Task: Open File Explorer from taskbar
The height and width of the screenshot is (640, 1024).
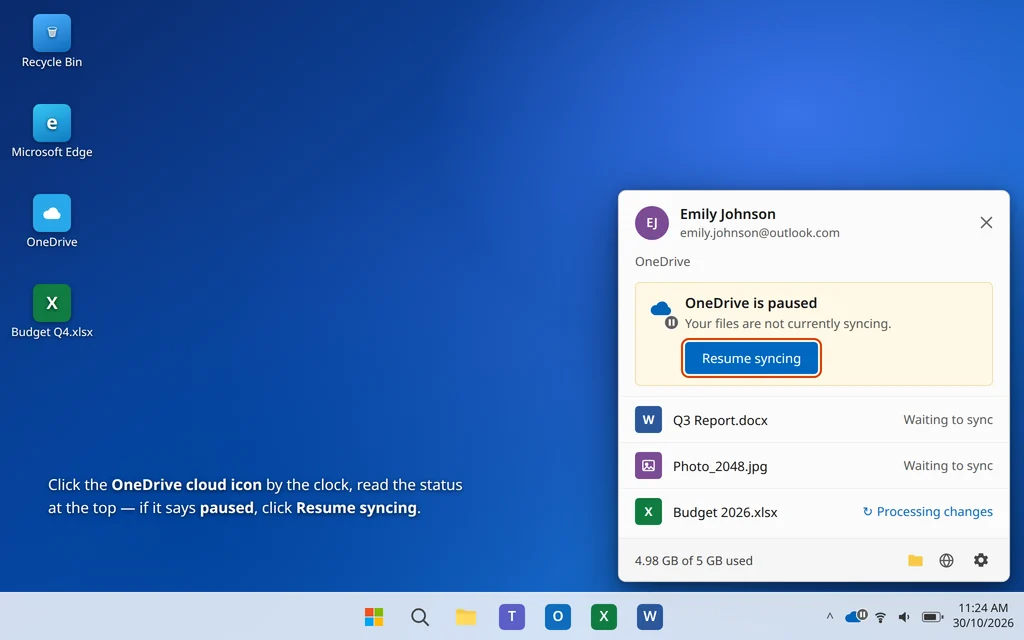Action: point(466,616)
